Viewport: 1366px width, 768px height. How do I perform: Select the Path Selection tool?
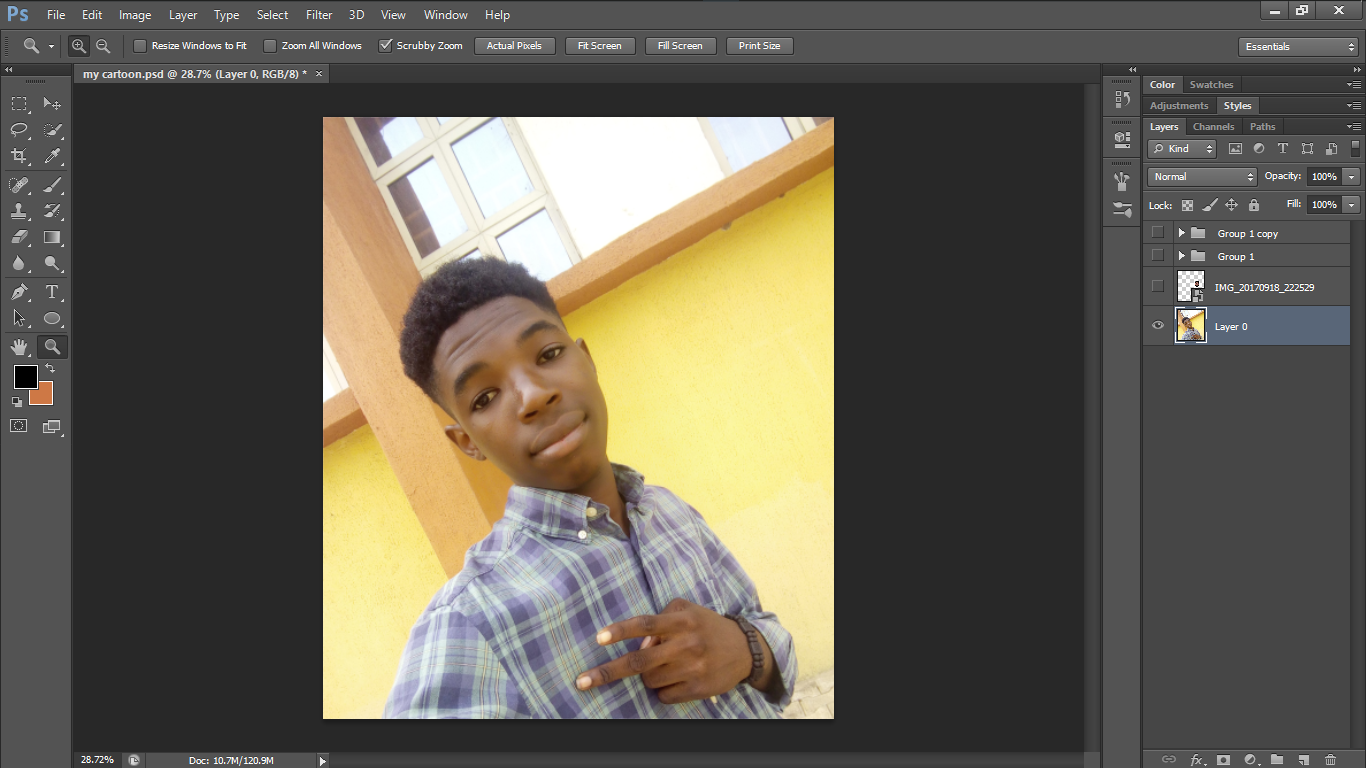(19, 318)
